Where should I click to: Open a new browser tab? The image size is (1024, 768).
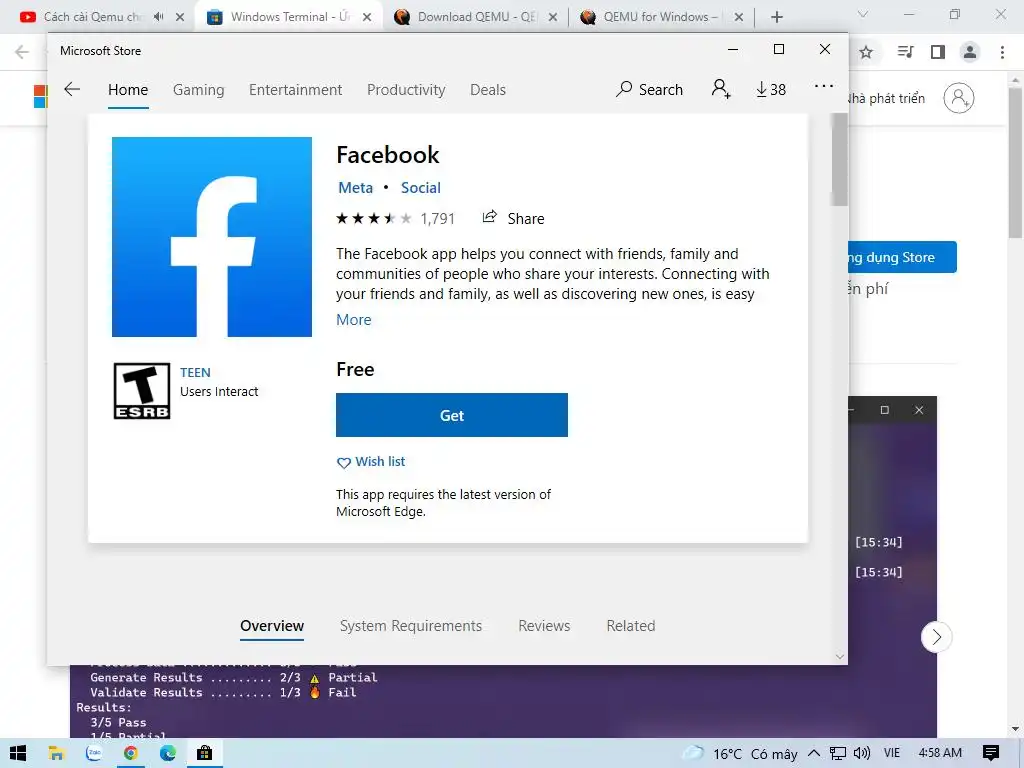tap(776, 17)
